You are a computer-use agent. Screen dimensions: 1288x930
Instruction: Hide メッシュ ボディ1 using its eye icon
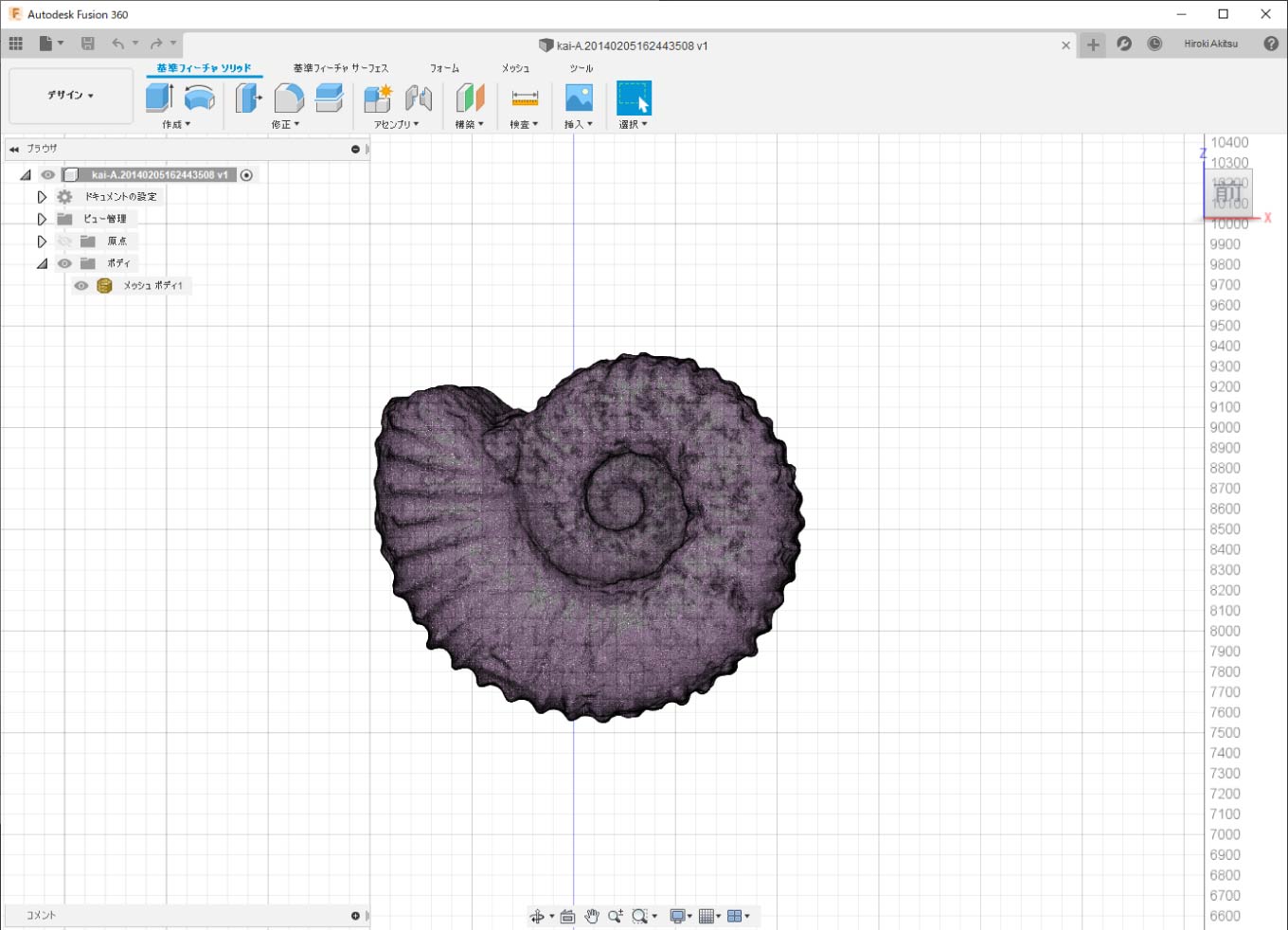tap(81, 285)
